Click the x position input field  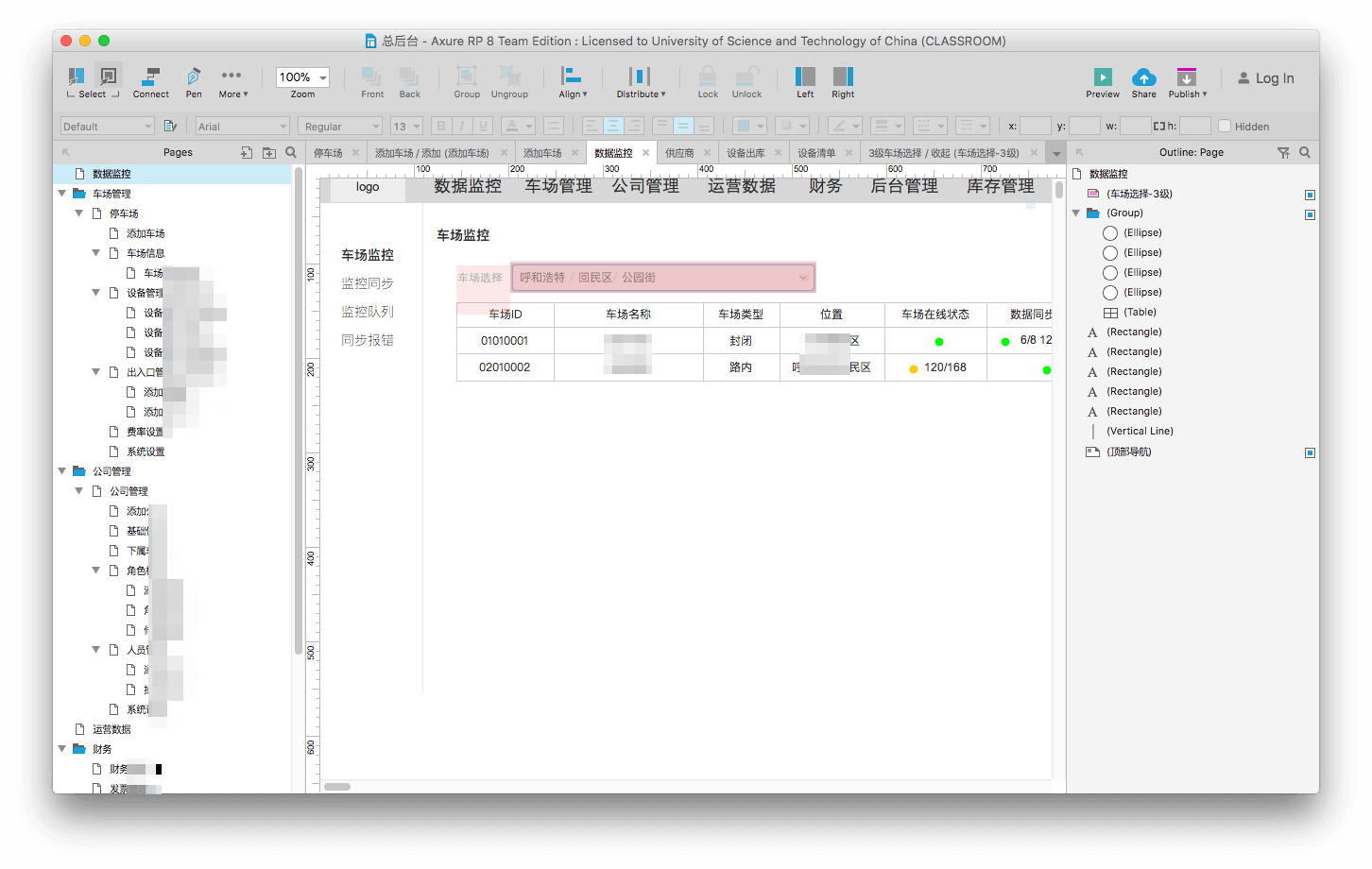click(x=1035, y=127)
